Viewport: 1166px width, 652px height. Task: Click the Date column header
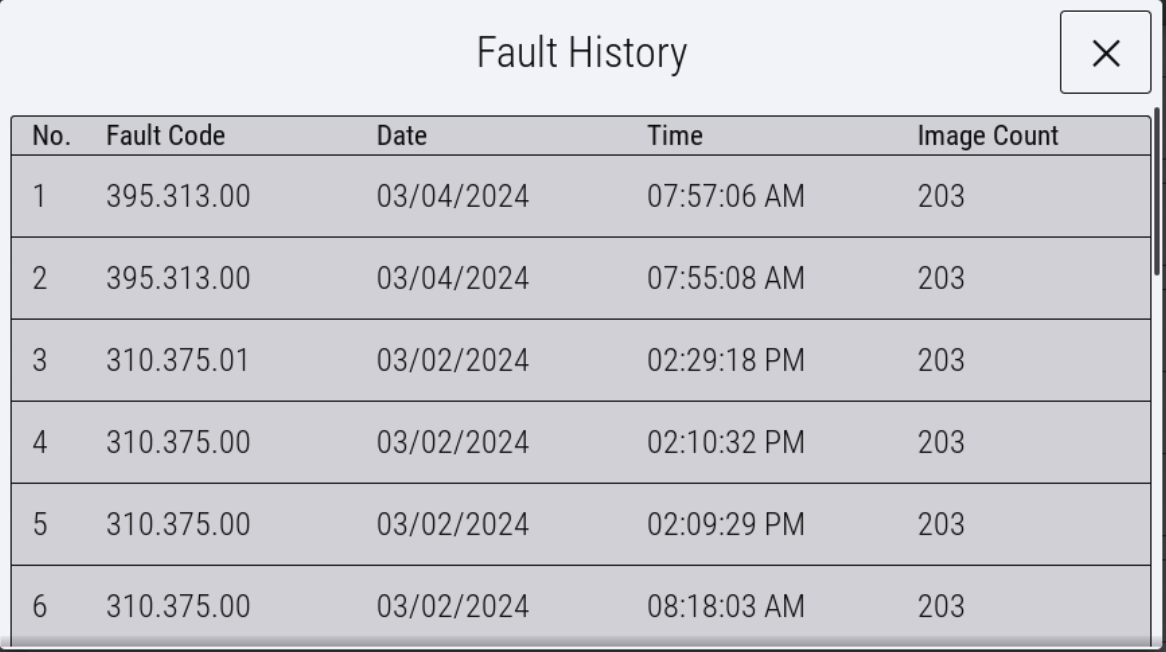tap(402, 136)
